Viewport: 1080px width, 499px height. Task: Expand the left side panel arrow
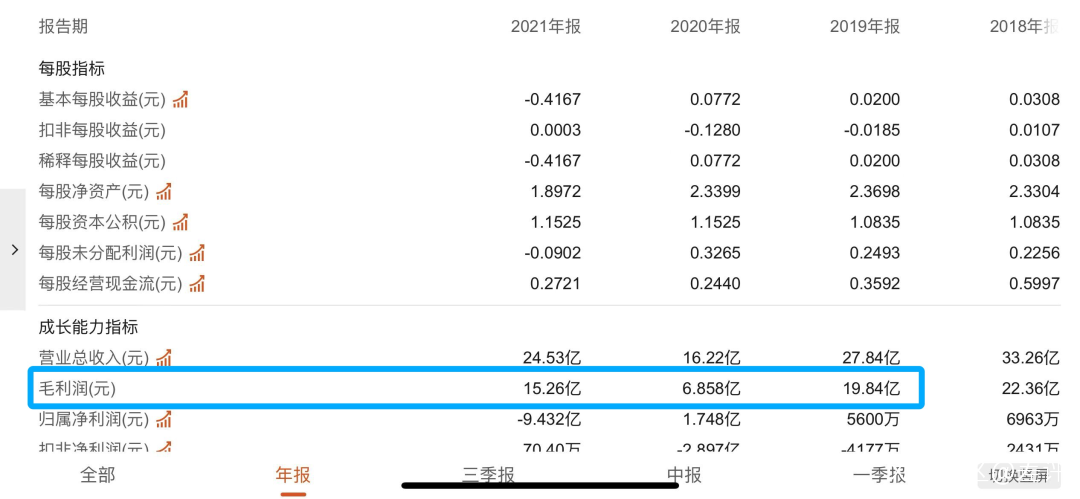13,250
